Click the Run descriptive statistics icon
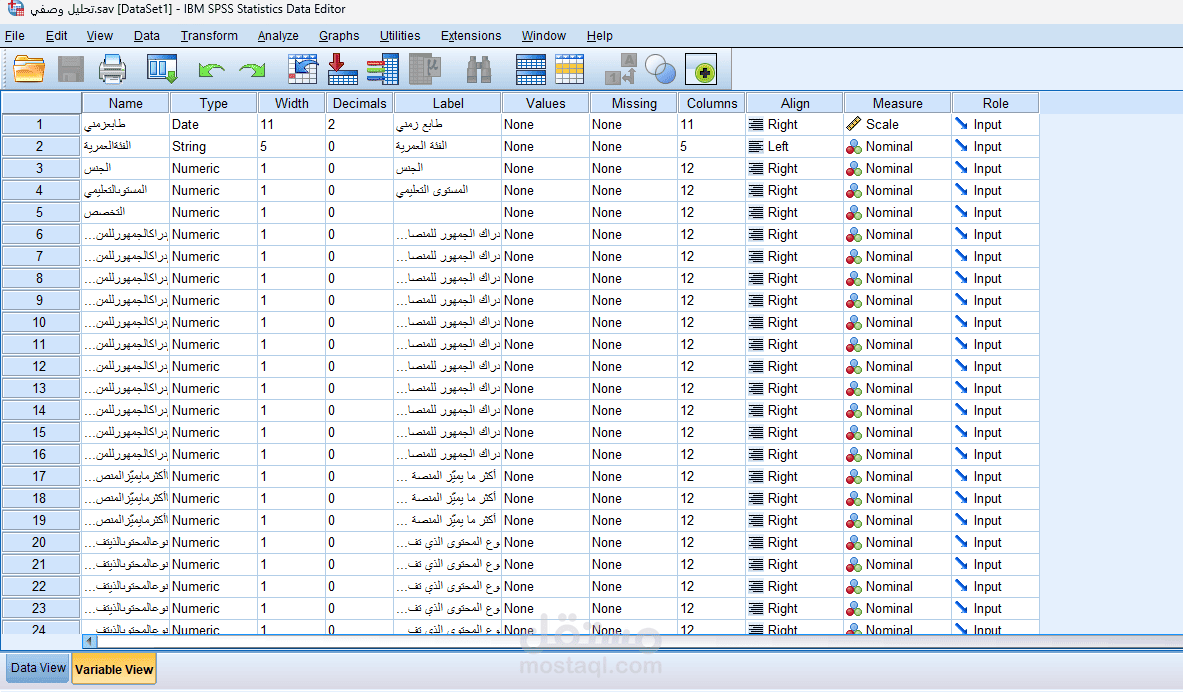The image size is (1183, 692). click(x=425, y=69)
